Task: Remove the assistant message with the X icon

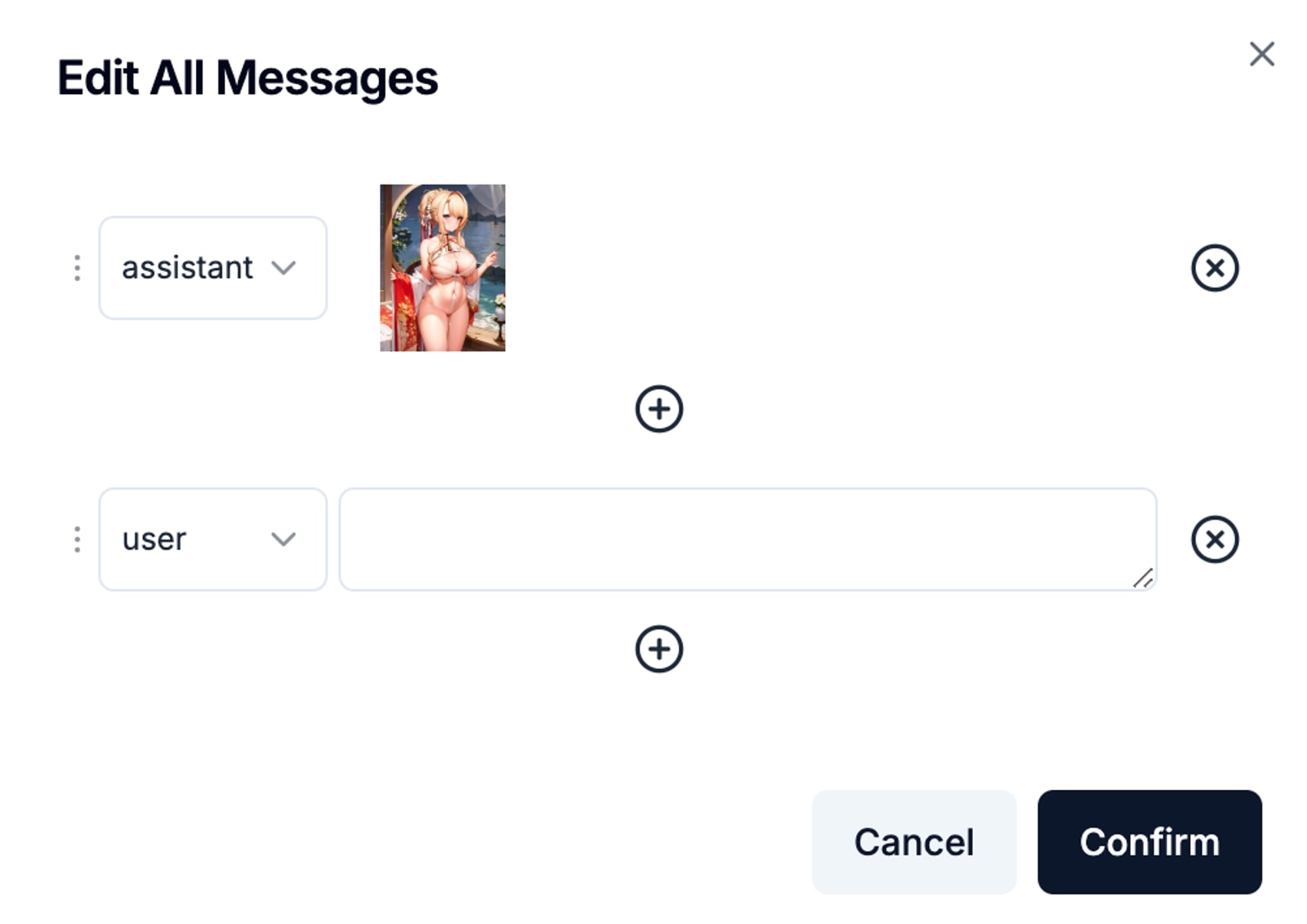Action: coord(1214,268)
